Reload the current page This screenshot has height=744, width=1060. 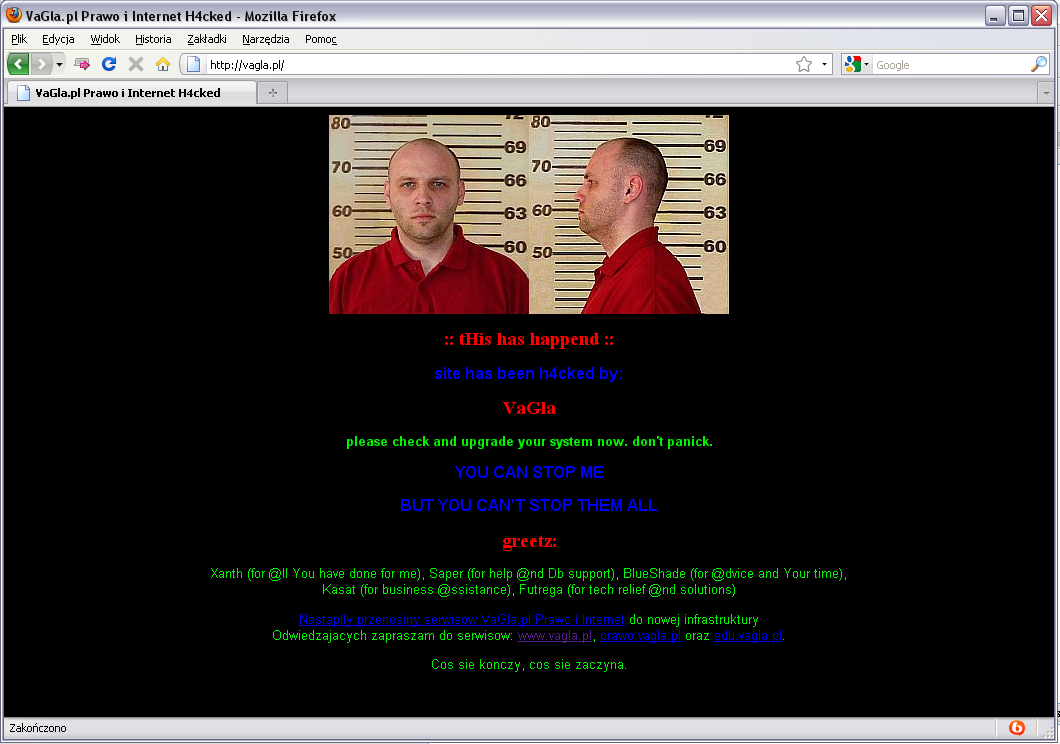click(x=109, y=65)
